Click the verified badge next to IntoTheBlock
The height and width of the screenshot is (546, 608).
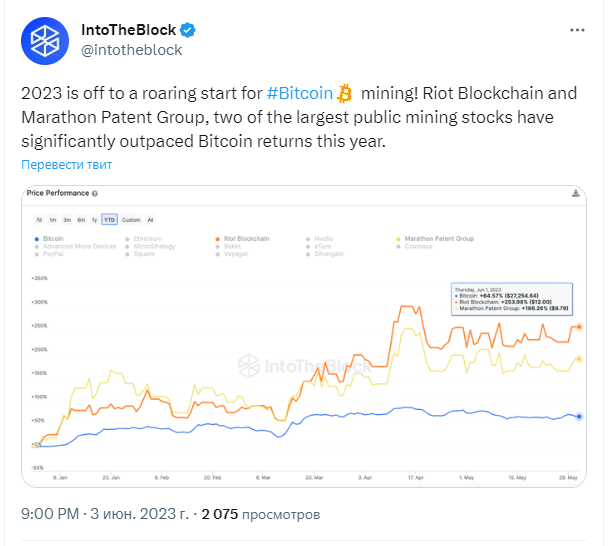click(x=188, y=30)
